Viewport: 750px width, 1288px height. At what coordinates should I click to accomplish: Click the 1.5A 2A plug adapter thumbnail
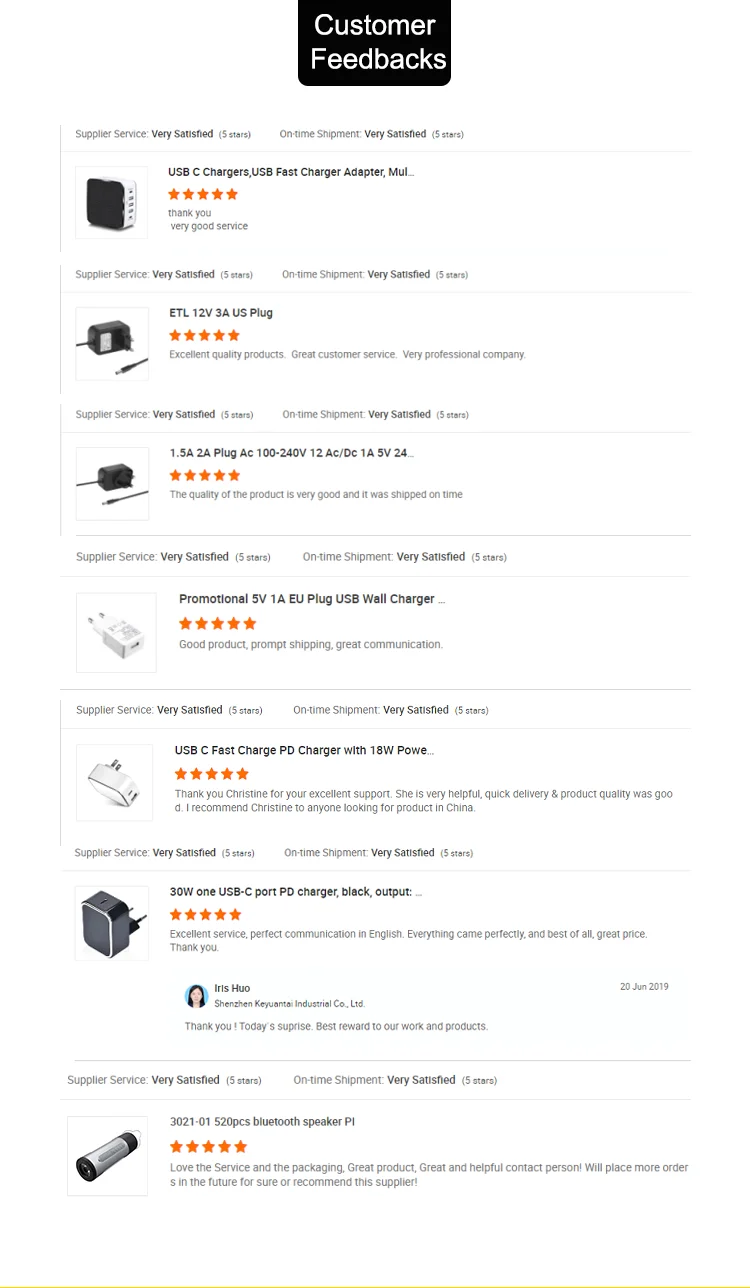[112, 483]
